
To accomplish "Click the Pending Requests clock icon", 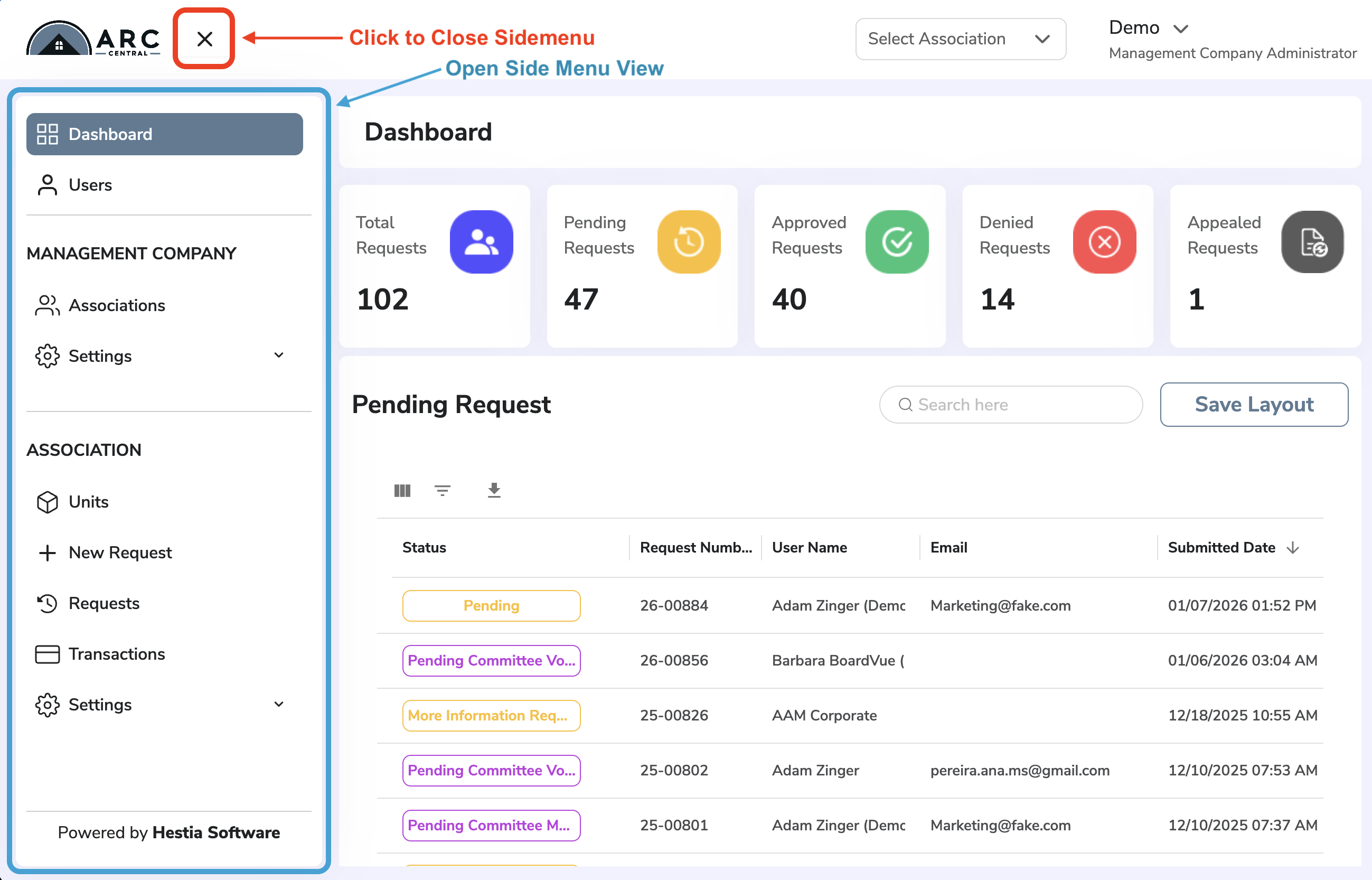I will [688, 242].
